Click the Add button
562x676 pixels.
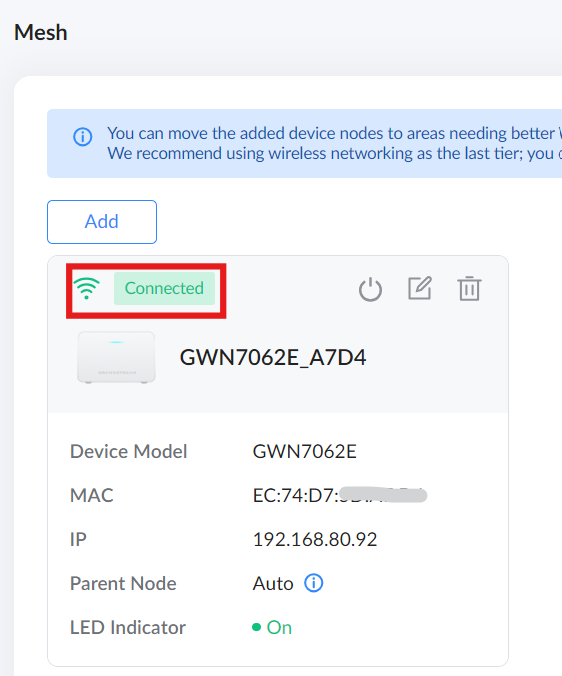click(102, 222)
